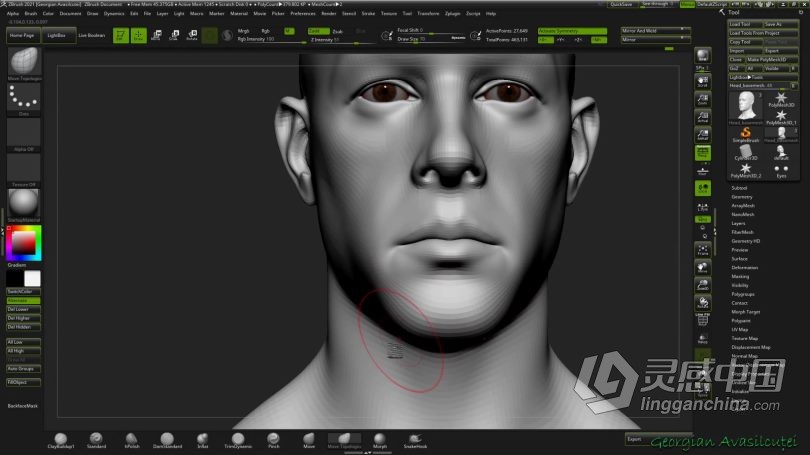810x455 pixels.
Task: Open the Render menu
Action: coord(329,13)
